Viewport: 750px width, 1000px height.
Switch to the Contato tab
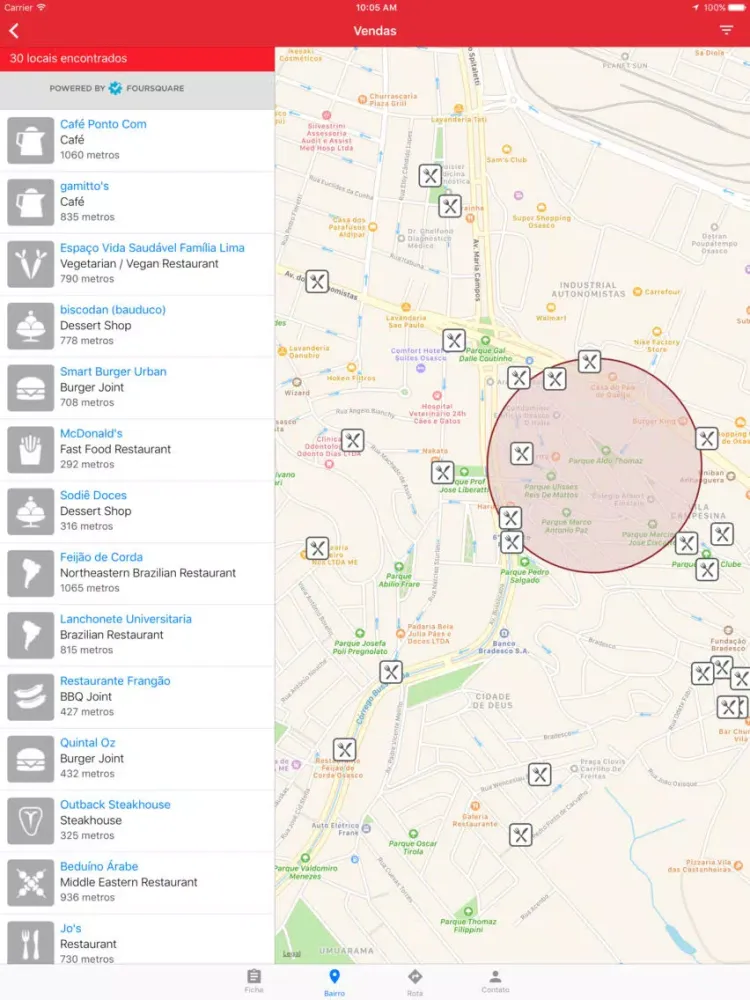(x=495, y=982)
